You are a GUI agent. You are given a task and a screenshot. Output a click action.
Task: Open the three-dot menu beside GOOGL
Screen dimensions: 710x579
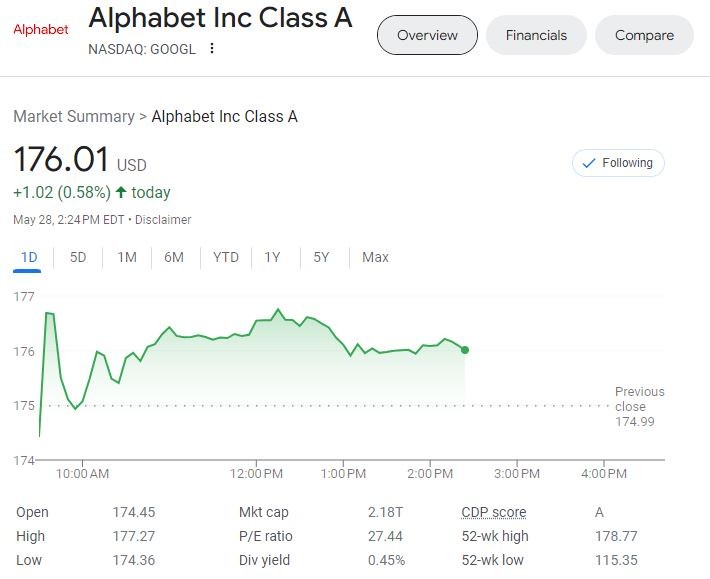[x=212, y=48]
